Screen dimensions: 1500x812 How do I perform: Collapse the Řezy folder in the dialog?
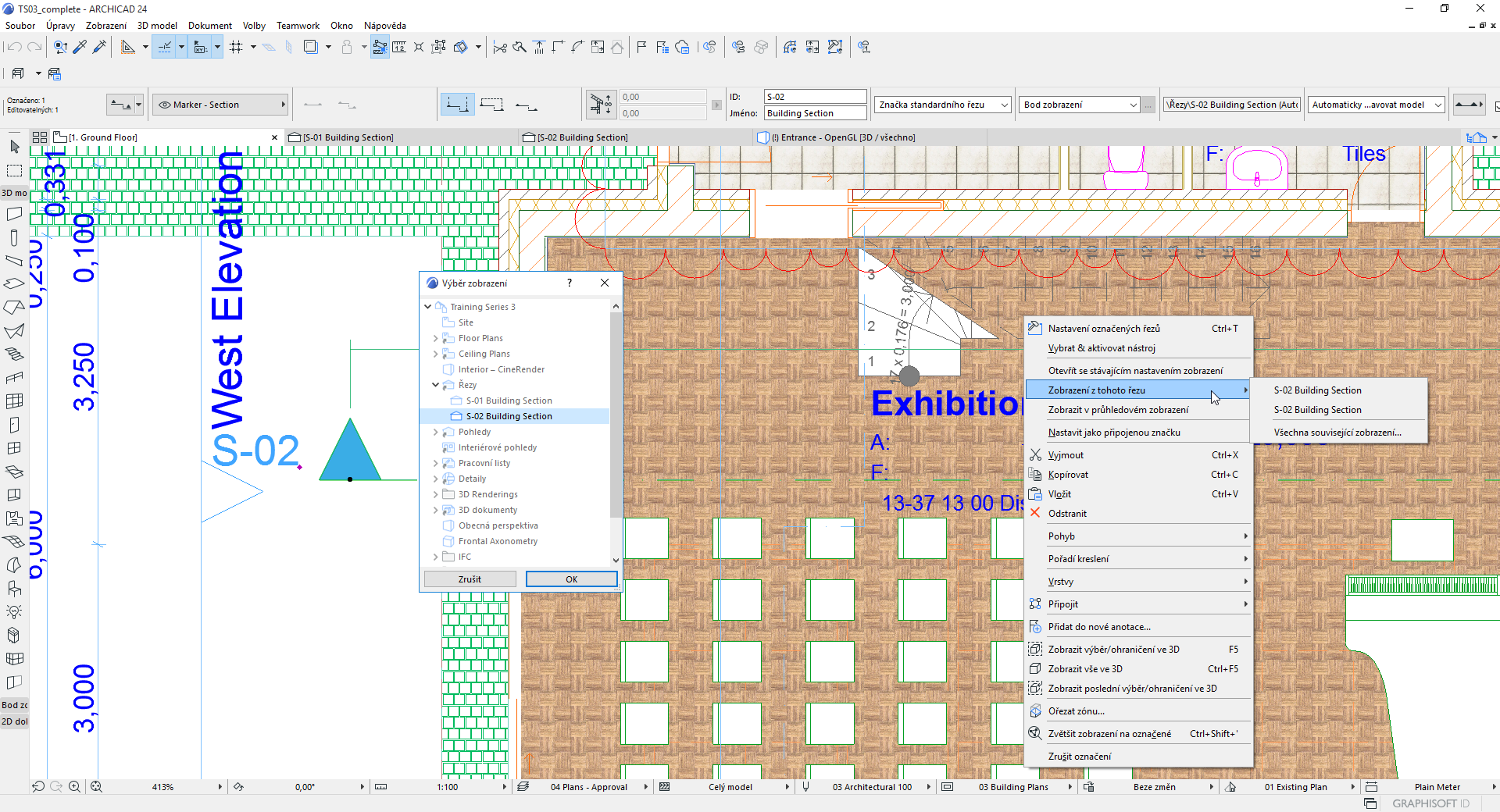pyautogui.click(x=435, y=384)
